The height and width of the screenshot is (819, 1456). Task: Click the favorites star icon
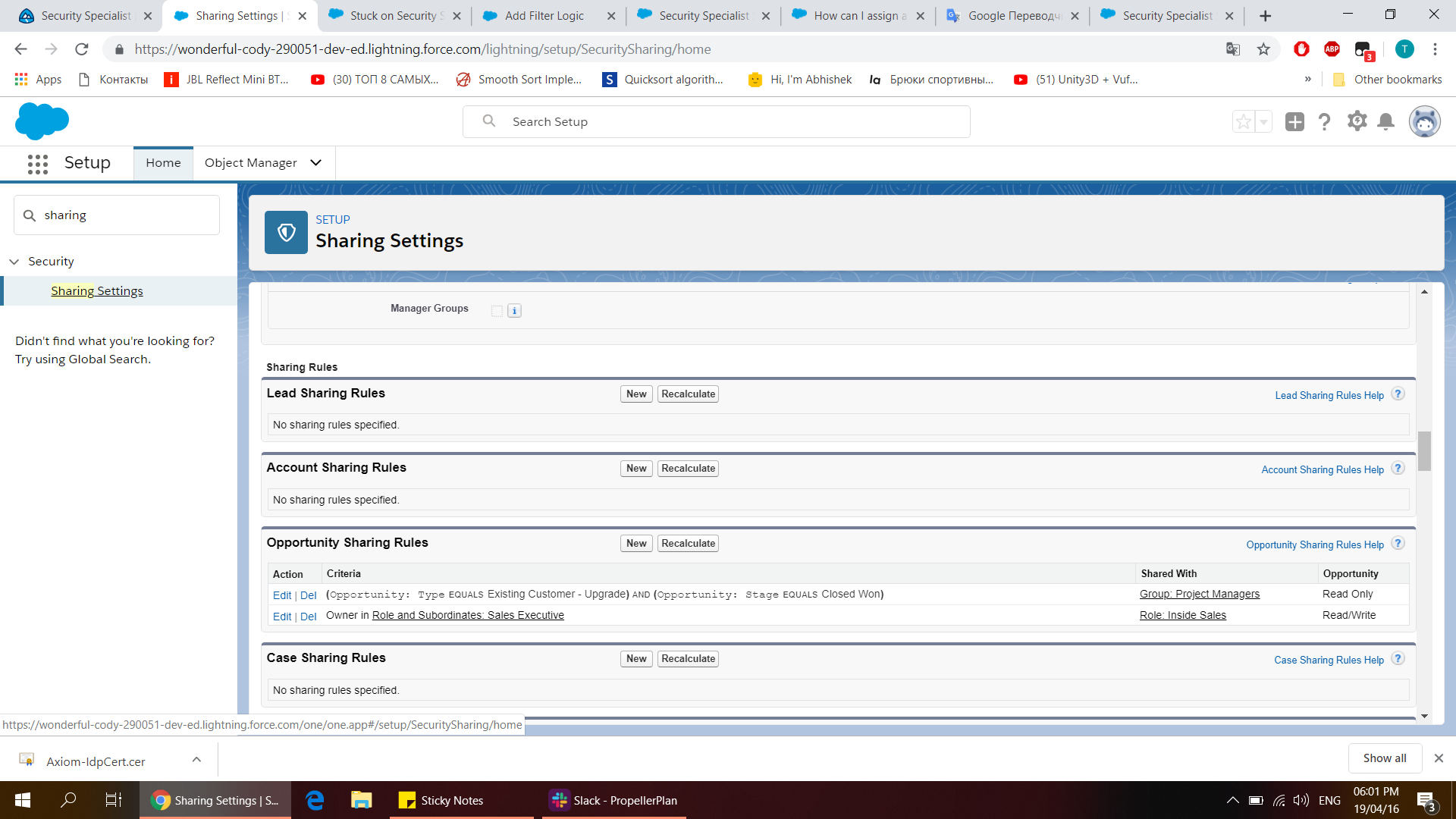click(1244, 121)
